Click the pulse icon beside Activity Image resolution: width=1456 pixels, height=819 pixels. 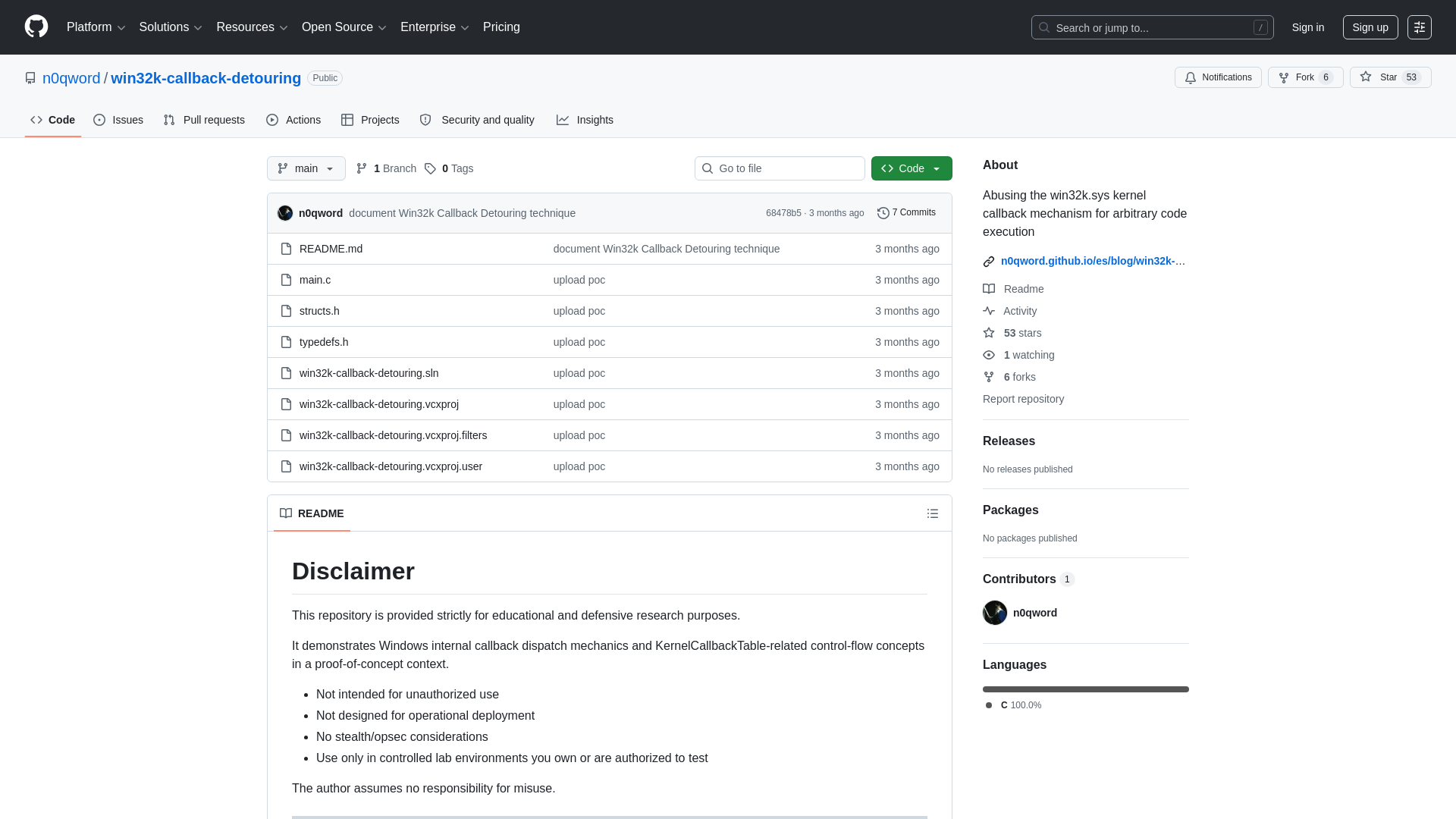point(989,311)
